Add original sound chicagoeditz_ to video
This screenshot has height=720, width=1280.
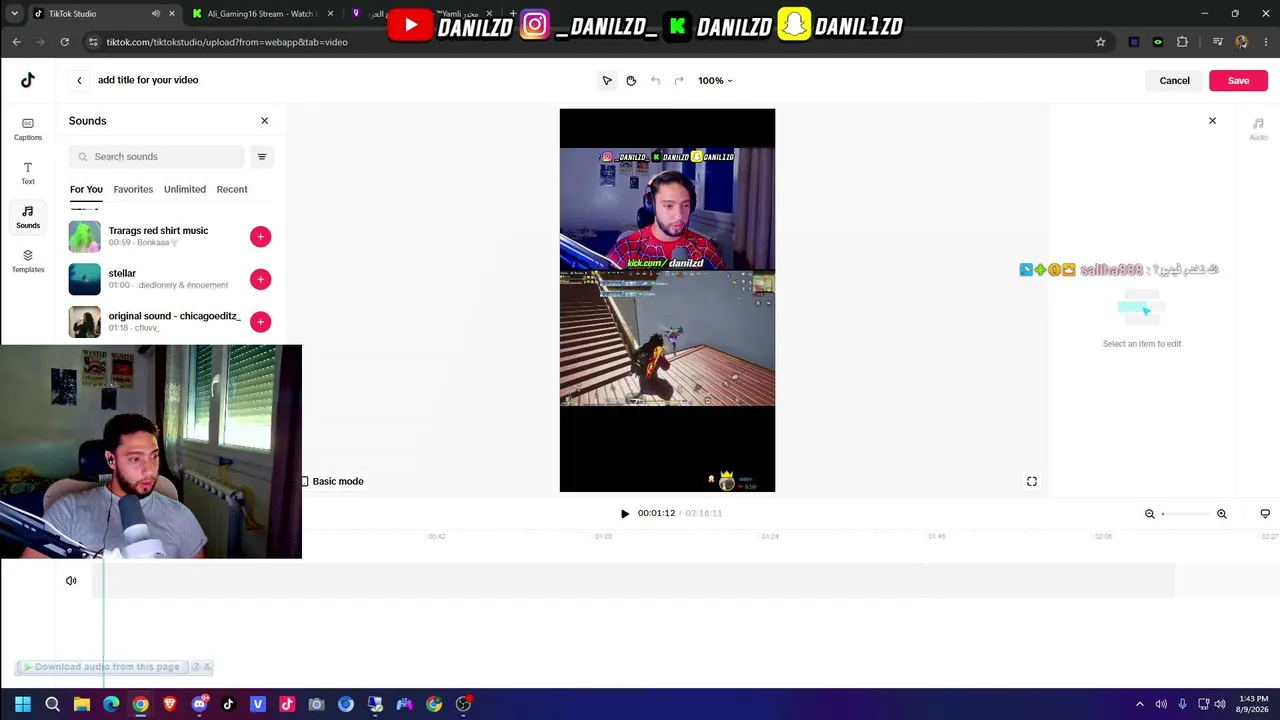tap(260, 321)
